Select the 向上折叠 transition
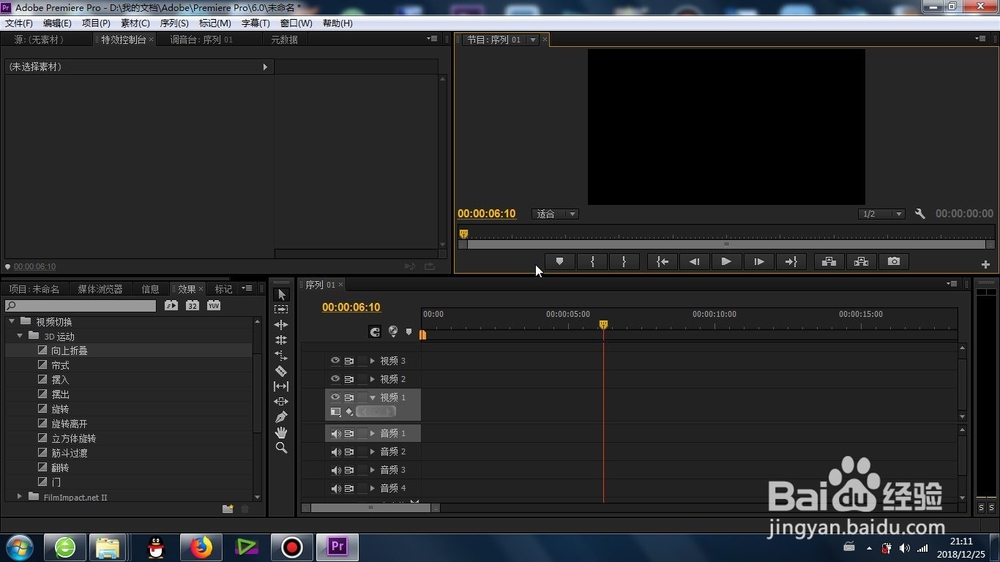 tap(69, 350)
